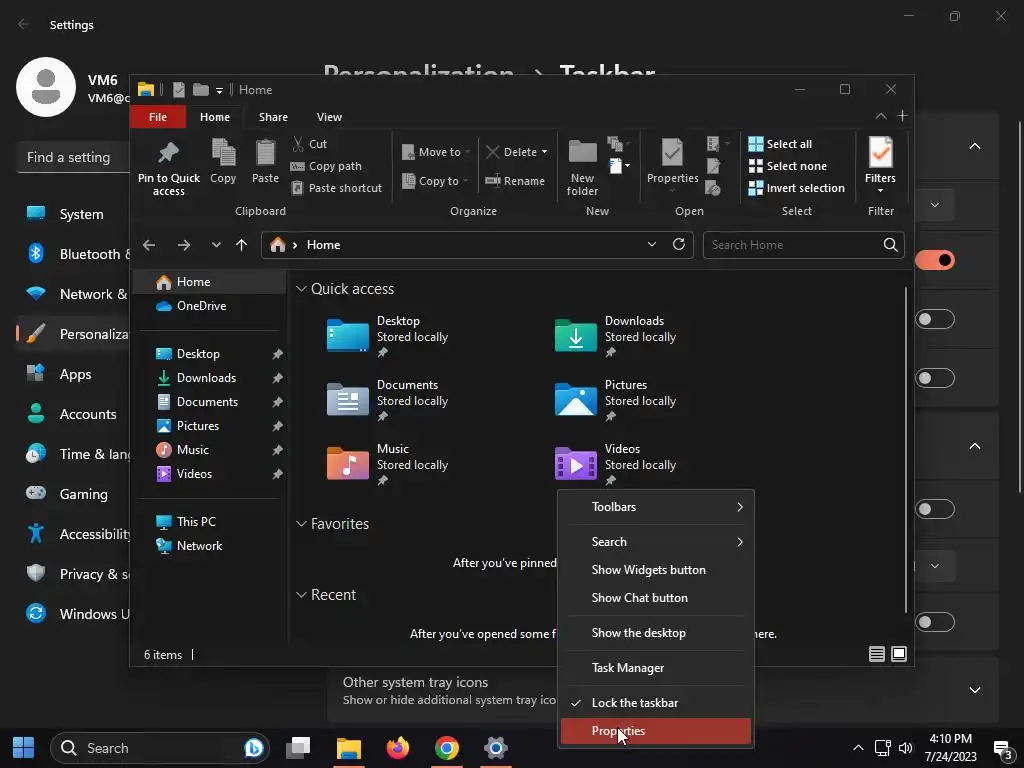Select Cut in the Clipboard group
The width and height of the screenshot is (1024, 768).
coord(310,144)
